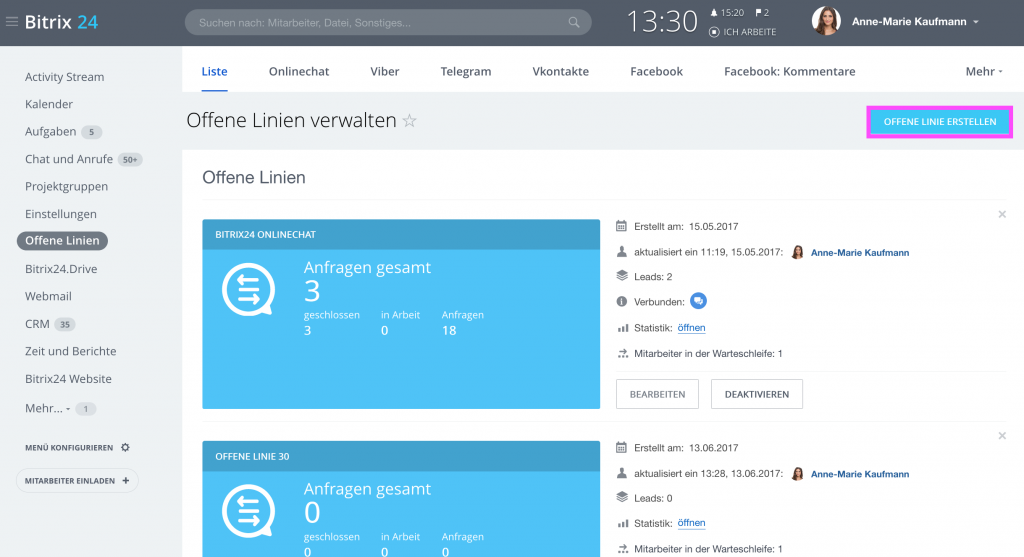
Task: Open Einstellungen in the sidebar
Action: [61, 214]
